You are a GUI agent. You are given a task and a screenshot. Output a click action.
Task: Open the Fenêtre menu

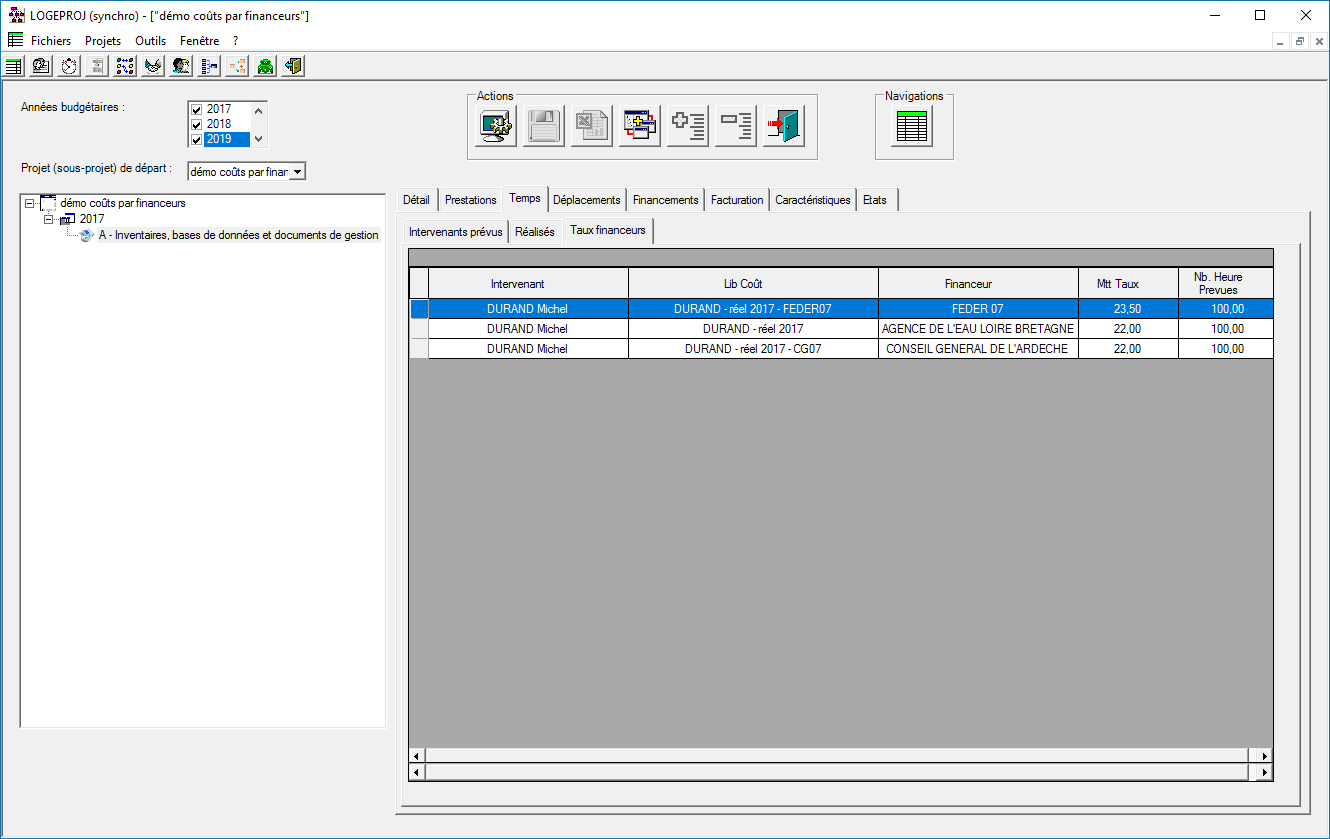point(200,41)
